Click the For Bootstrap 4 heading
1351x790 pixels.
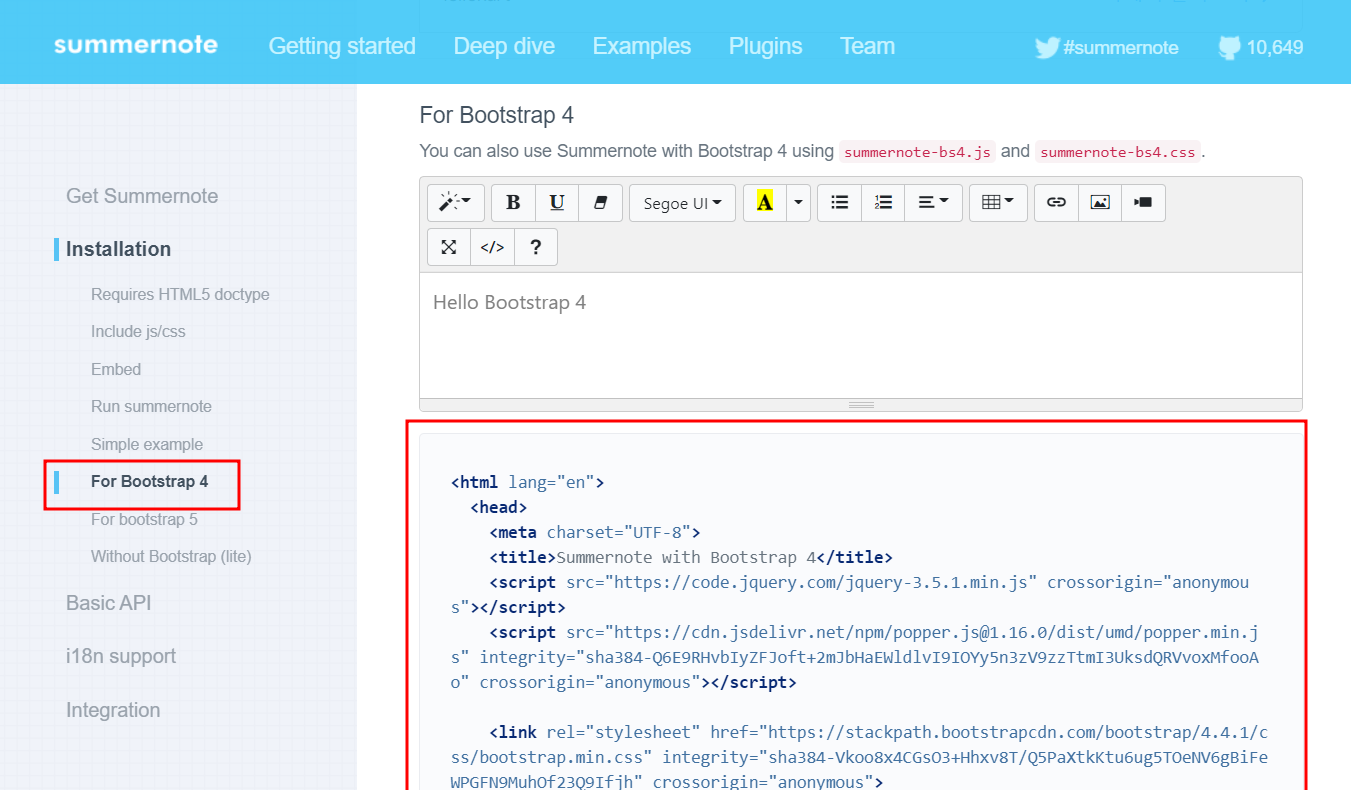(497, 115)
